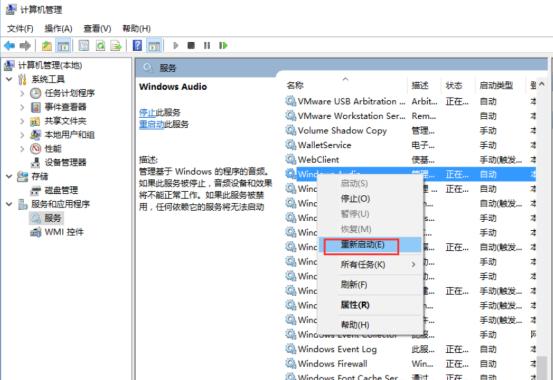Open the 文件(F) menu

coord(20,29)
